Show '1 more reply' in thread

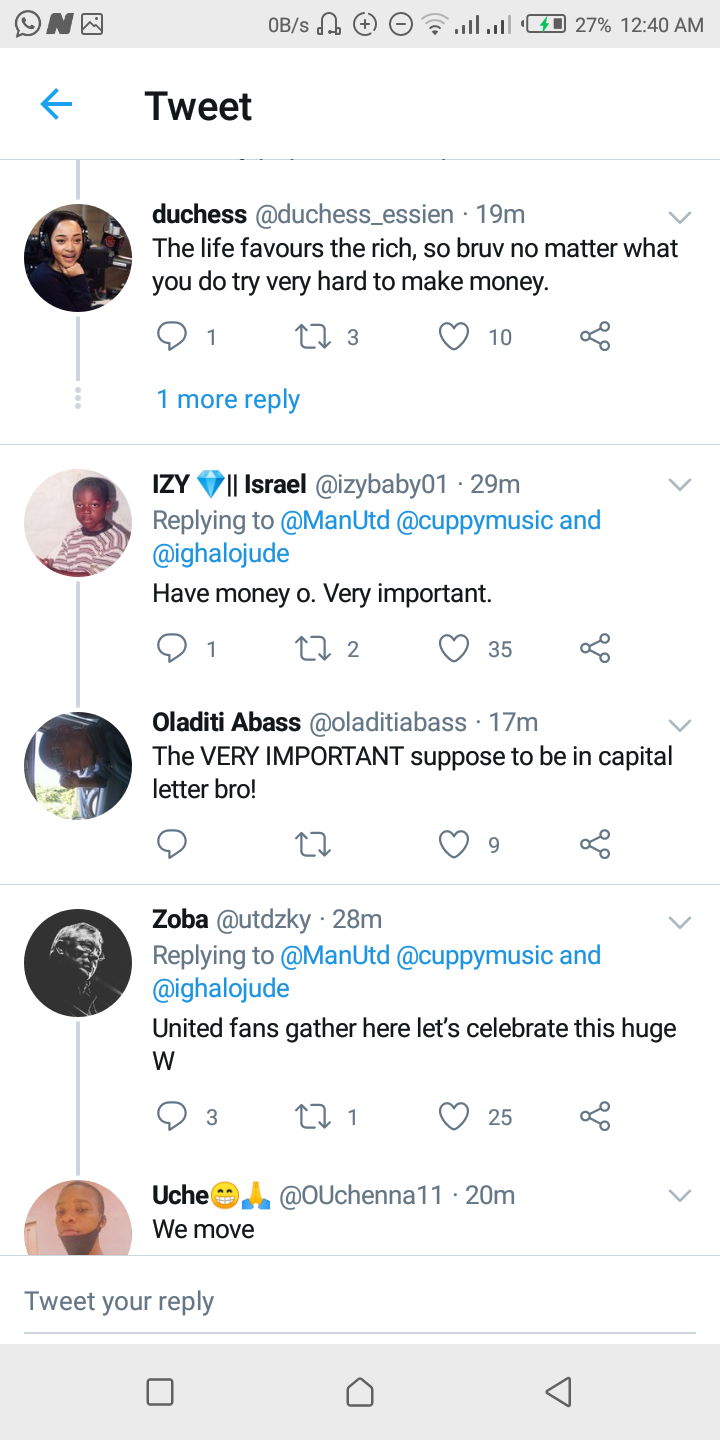tap(228, 400)
